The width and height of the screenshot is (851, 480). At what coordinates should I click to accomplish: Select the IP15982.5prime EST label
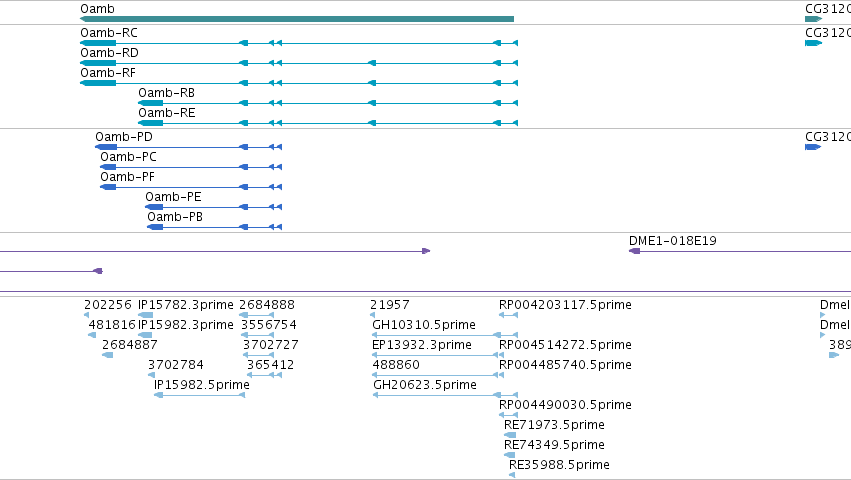tap(201, 385)
